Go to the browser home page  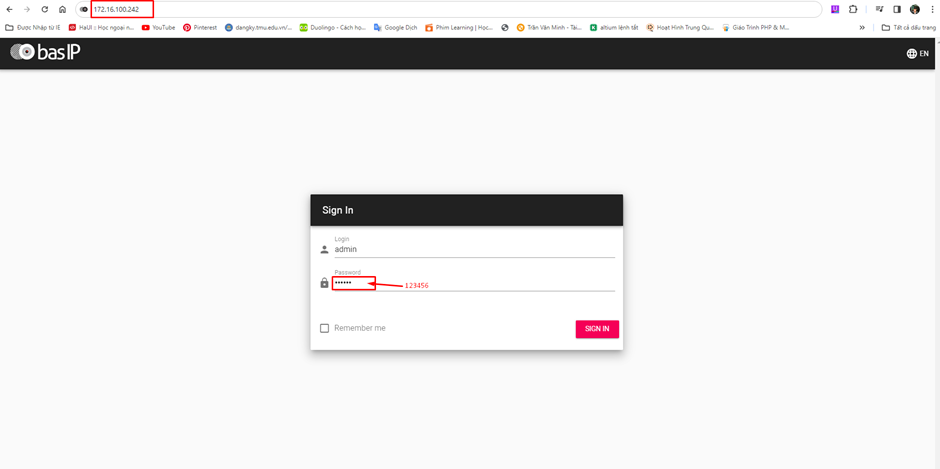pos(62,9)
